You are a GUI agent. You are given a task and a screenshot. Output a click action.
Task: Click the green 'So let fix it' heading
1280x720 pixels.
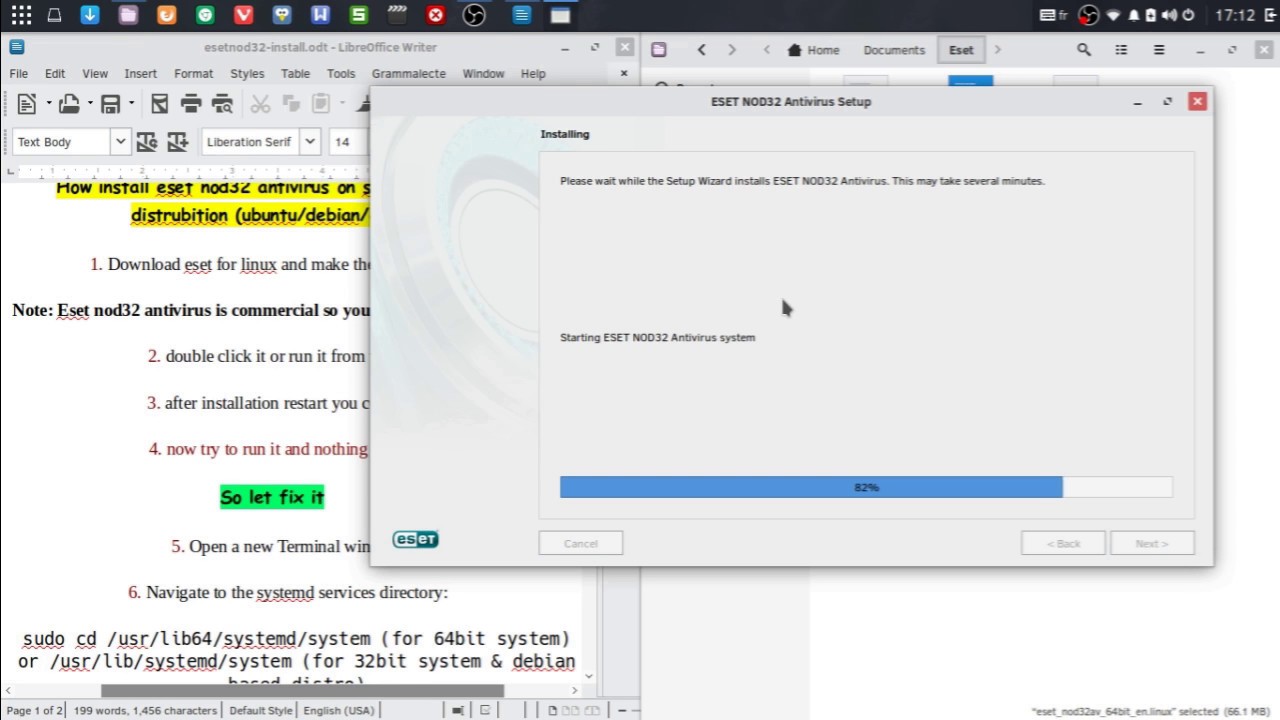(x=272, y=497)
